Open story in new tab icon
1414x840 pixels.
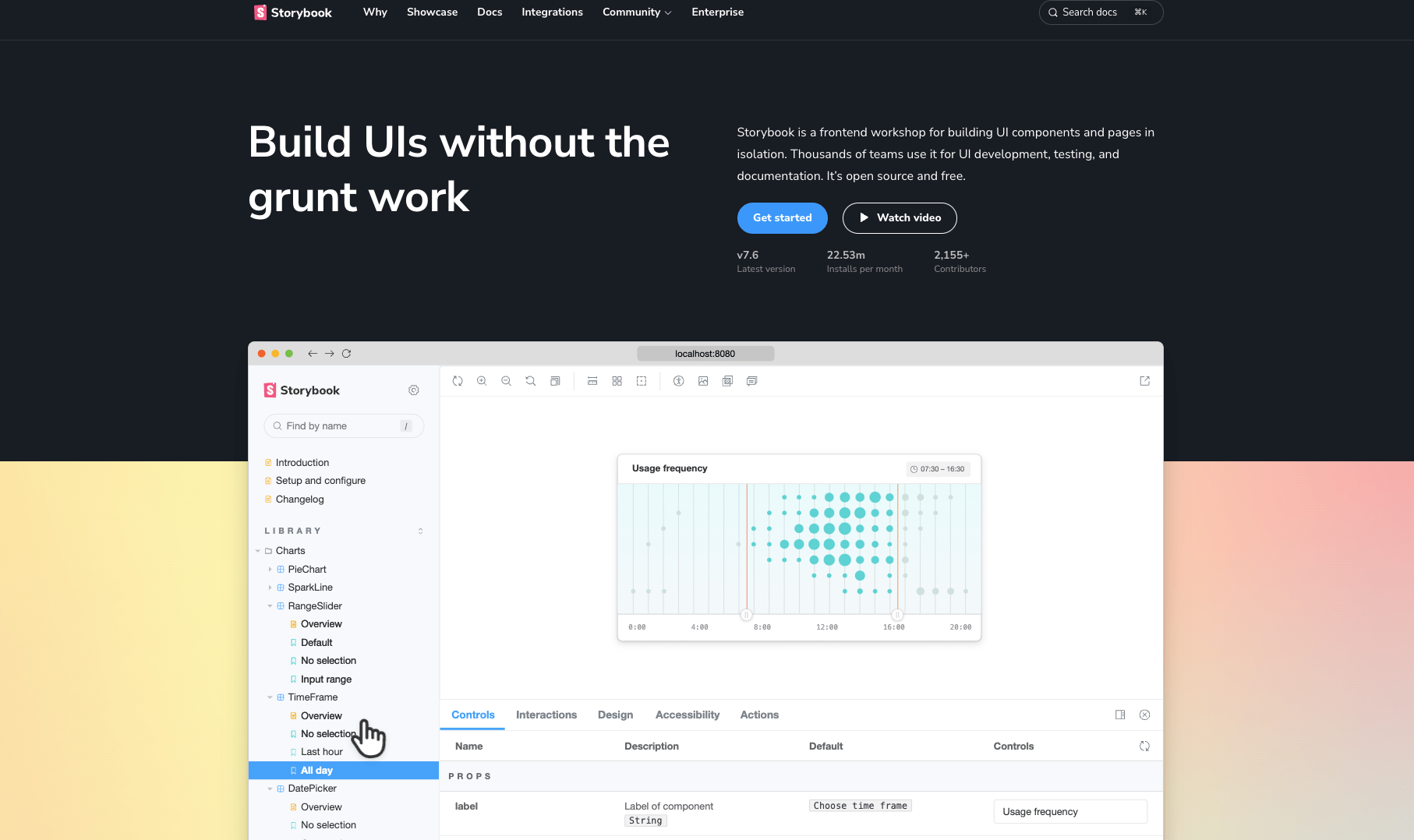(x=1144, y=381)
